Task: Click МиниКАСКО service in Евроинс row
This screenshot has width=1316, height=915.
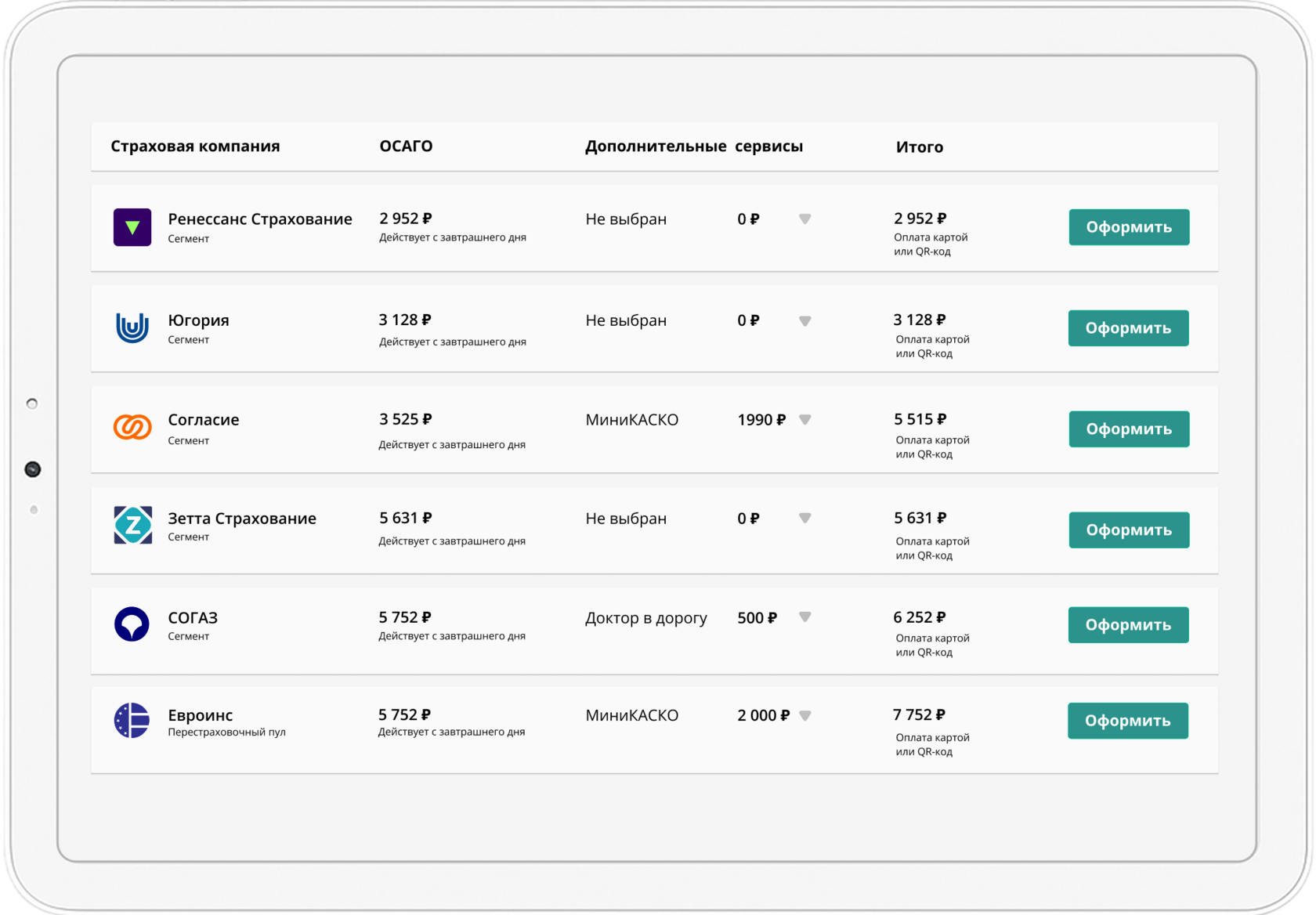Action: click(632, 715)
